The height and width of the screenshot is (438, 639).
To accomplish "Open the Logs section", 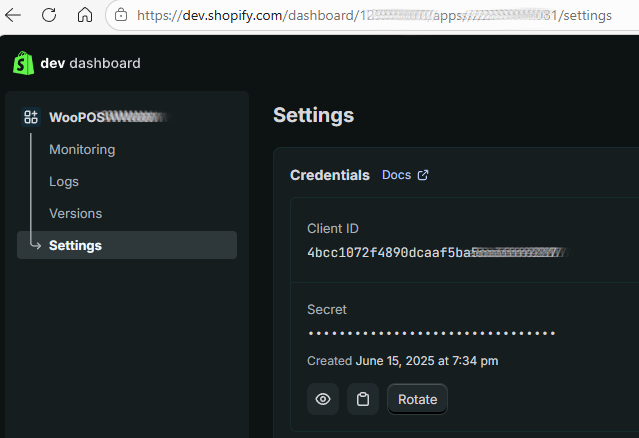I will point(64,181).
